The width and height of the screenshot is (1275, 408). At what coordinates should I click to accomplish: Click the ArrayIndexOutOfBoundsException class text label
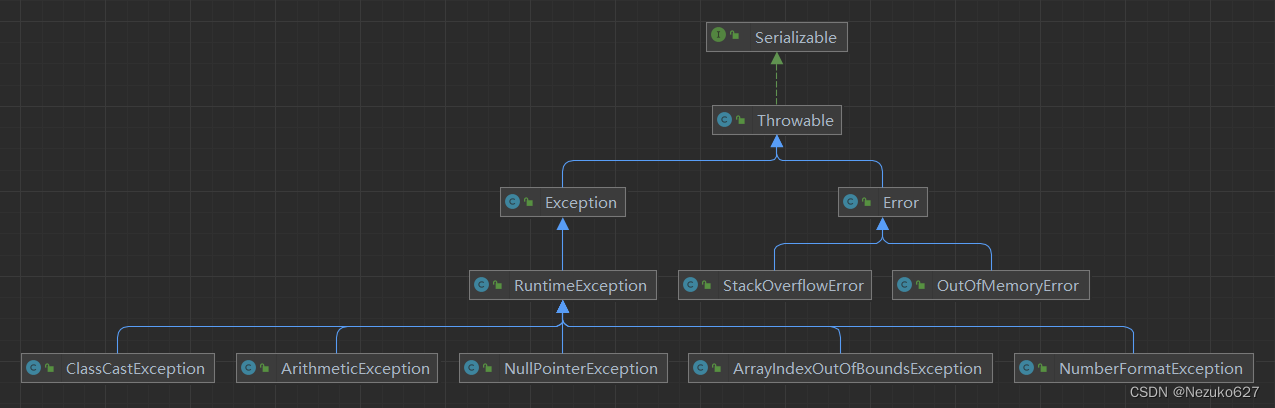(x=857, y=369)
